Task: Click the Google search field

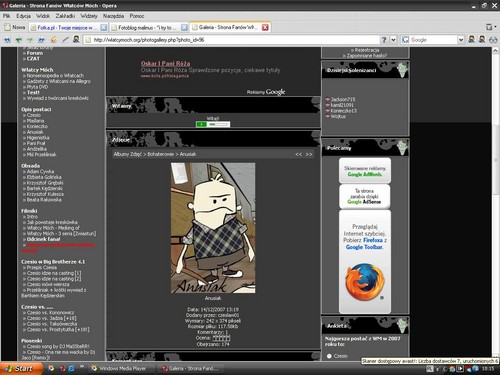Action: pyautogui.click(x=433, y=40)
